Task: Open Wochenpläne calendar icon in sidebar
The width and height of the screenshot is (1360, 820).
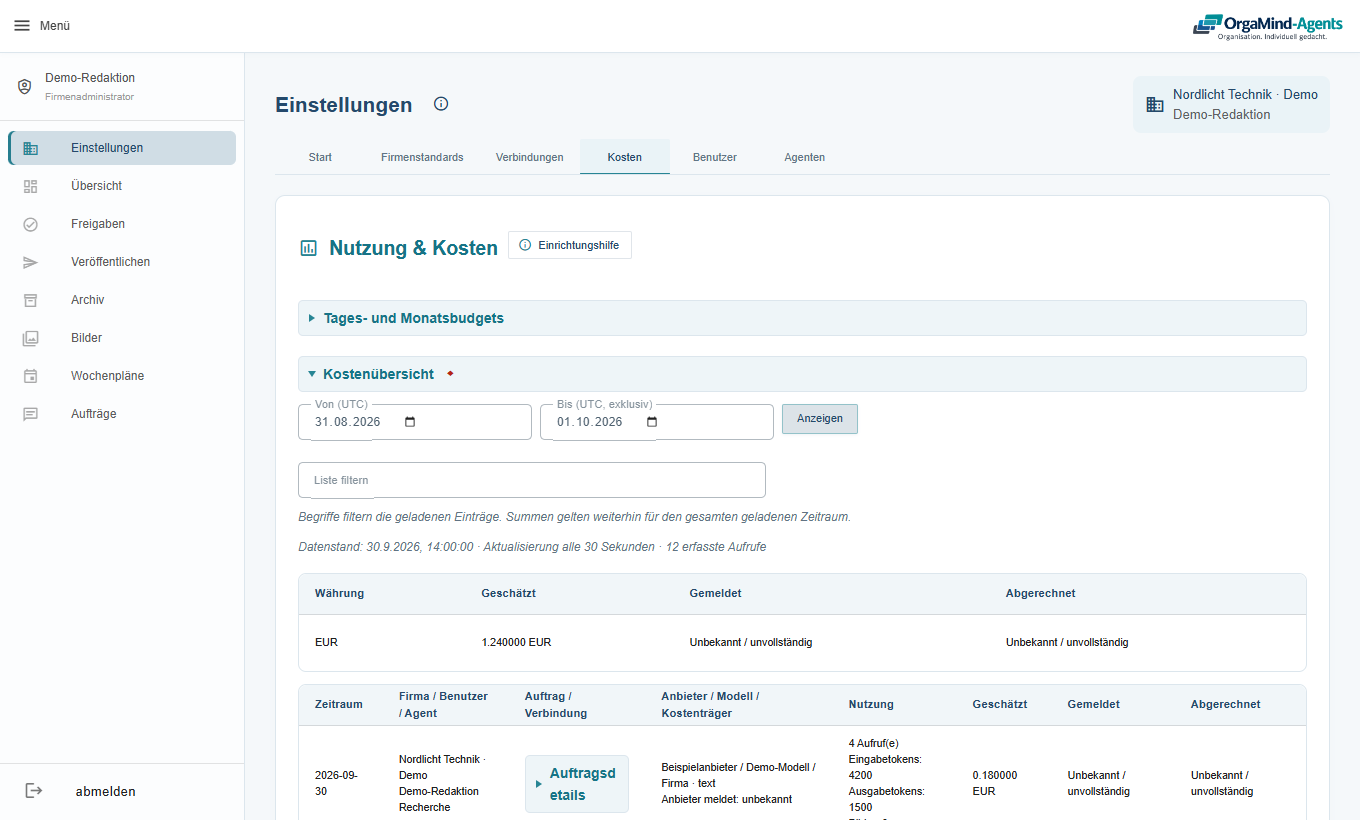Action: [x=30, y=376]
